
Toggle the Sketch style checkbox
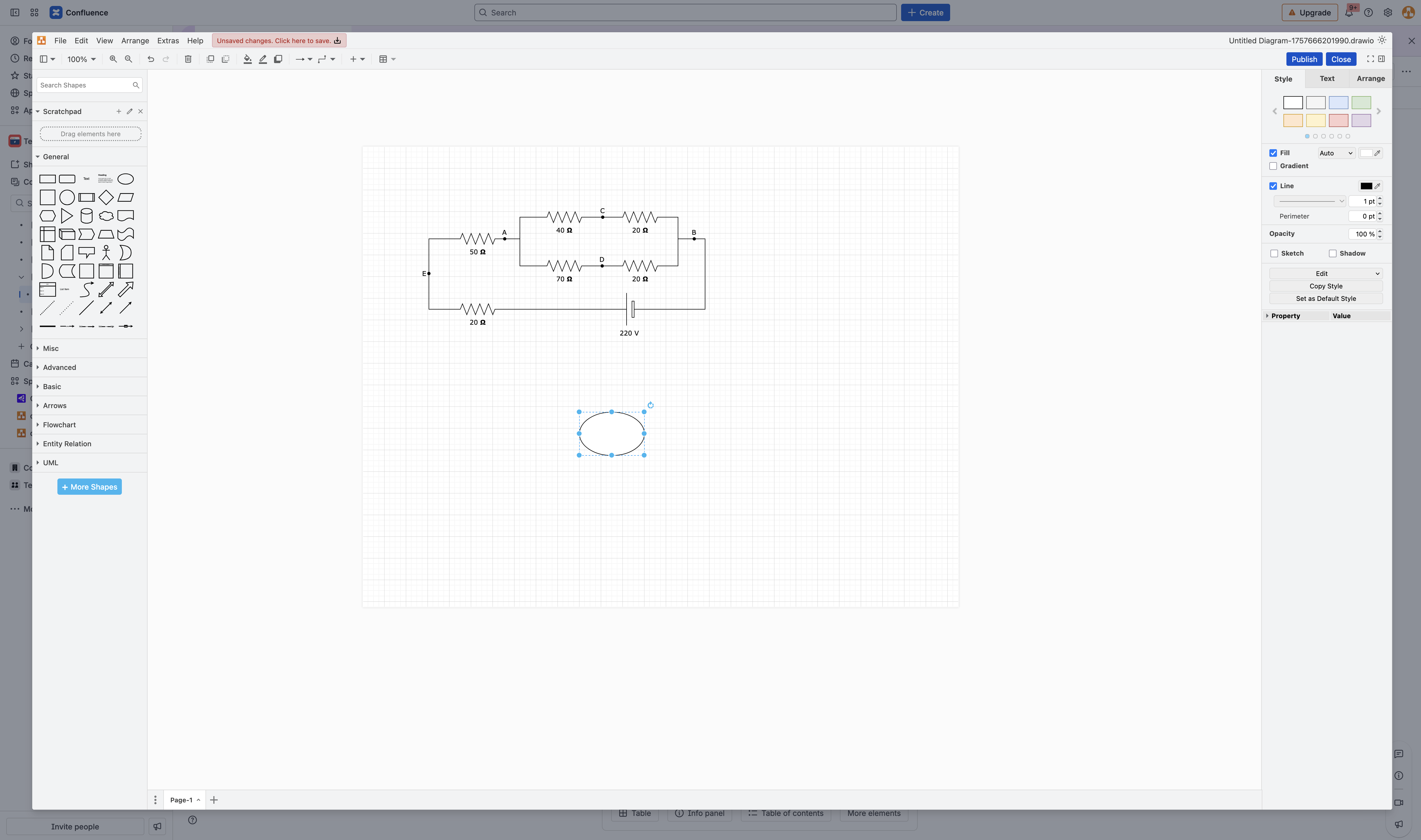tap(1274, 253)
